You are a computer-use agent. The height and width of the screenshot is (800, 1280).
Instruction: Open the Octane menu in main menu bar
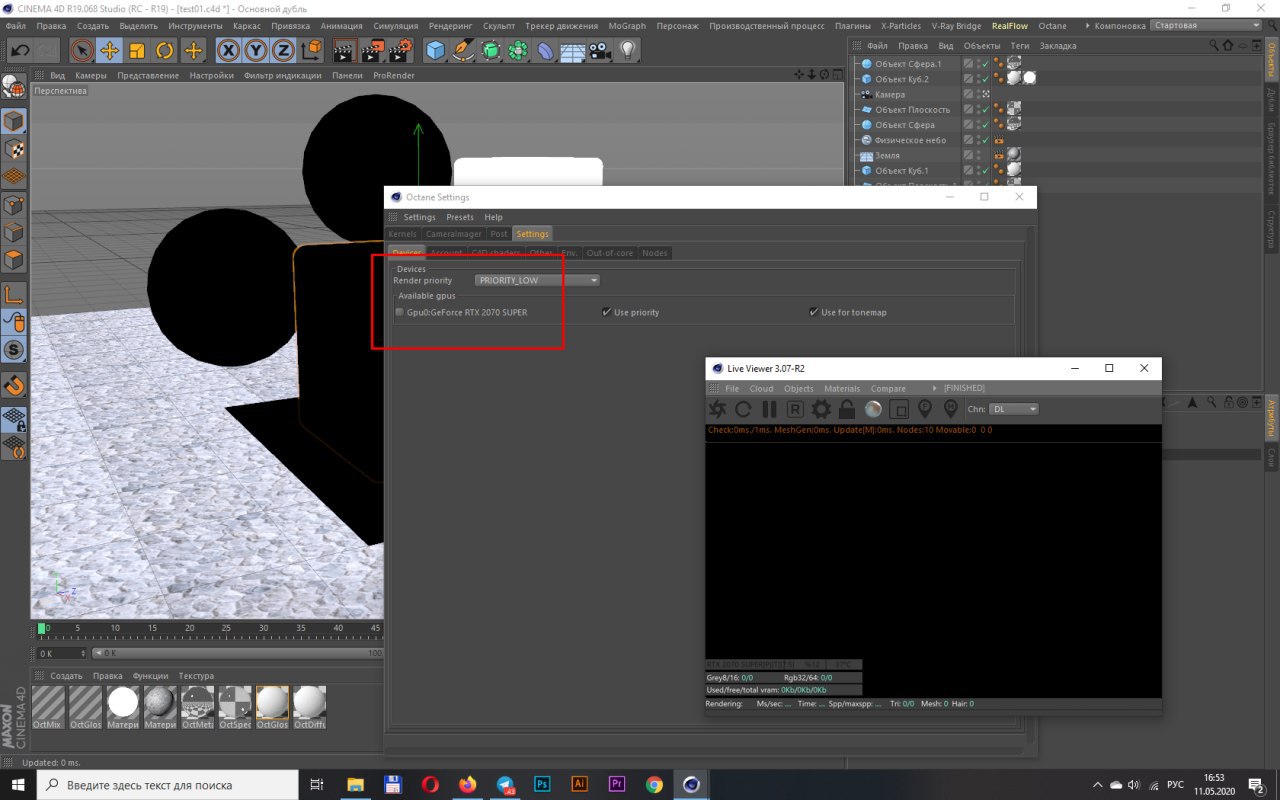pos(1053,26)
